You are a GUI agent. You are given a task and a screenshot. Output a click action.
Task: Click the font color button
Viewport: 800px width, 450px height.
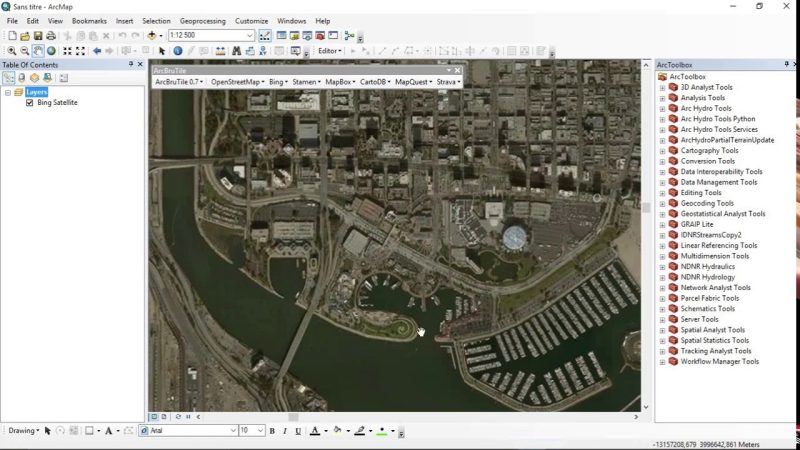[x=315, y=431]
